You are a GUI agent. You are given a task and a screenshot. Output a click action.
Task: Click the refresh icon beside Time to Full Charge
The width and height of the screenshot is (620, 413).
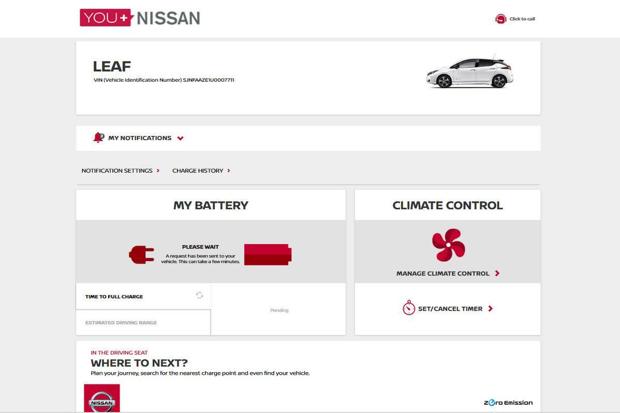pyautogui.click(x=199, y=295)
